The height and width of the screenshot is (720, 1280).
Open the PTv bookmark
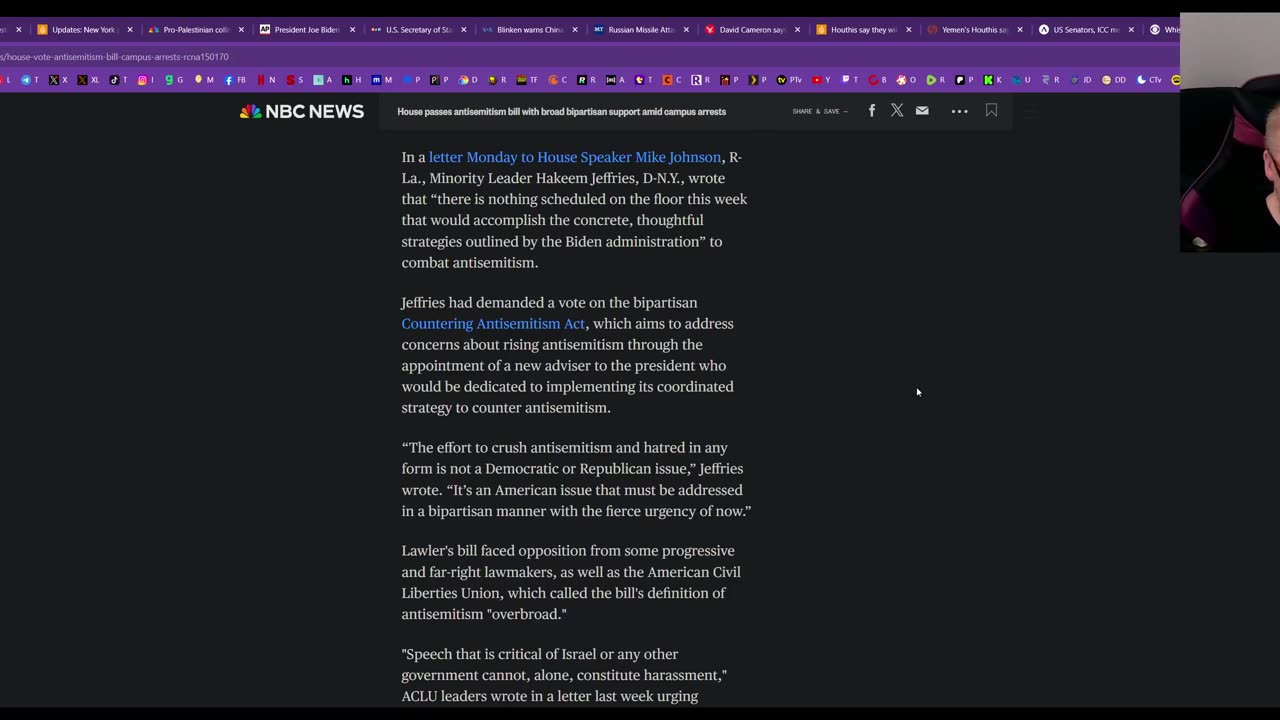coord(789,80)
